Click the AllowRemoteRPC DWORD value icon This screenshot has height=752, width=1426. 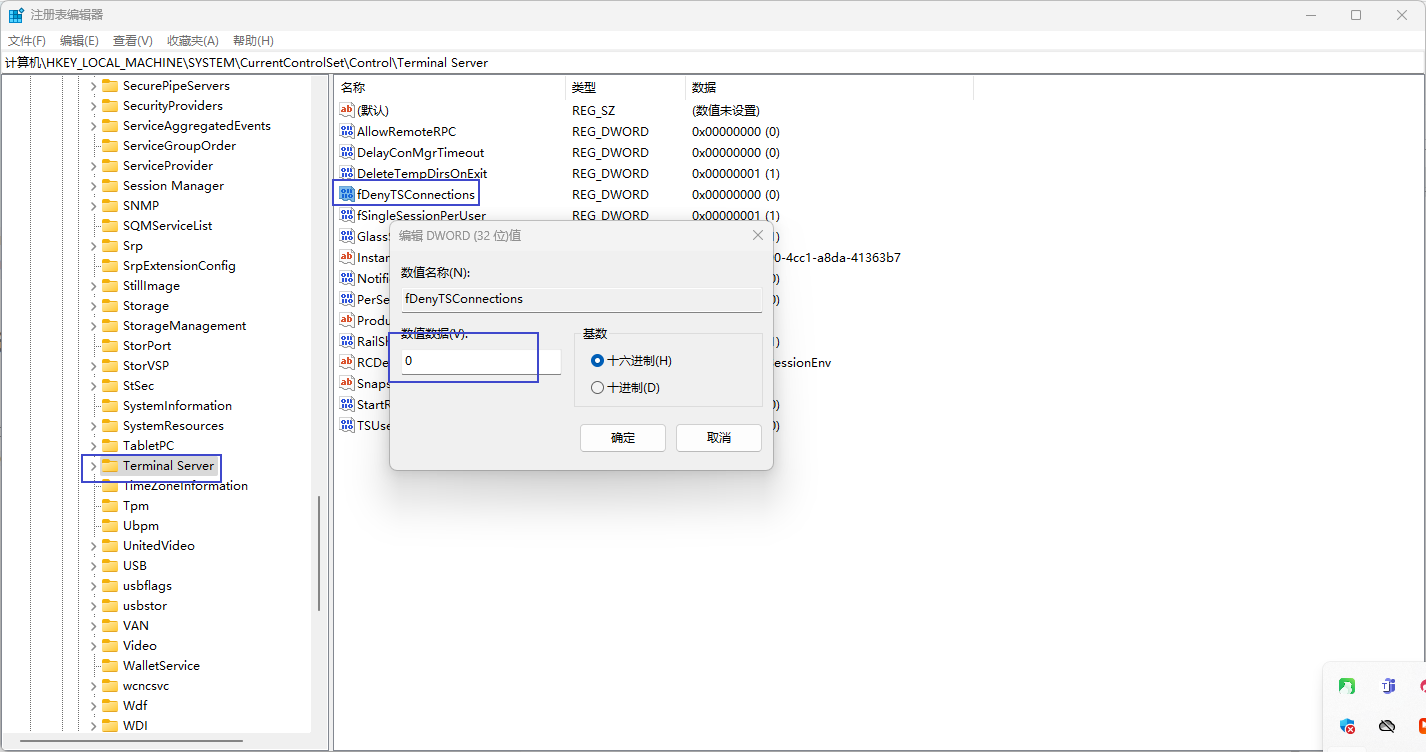347,131
